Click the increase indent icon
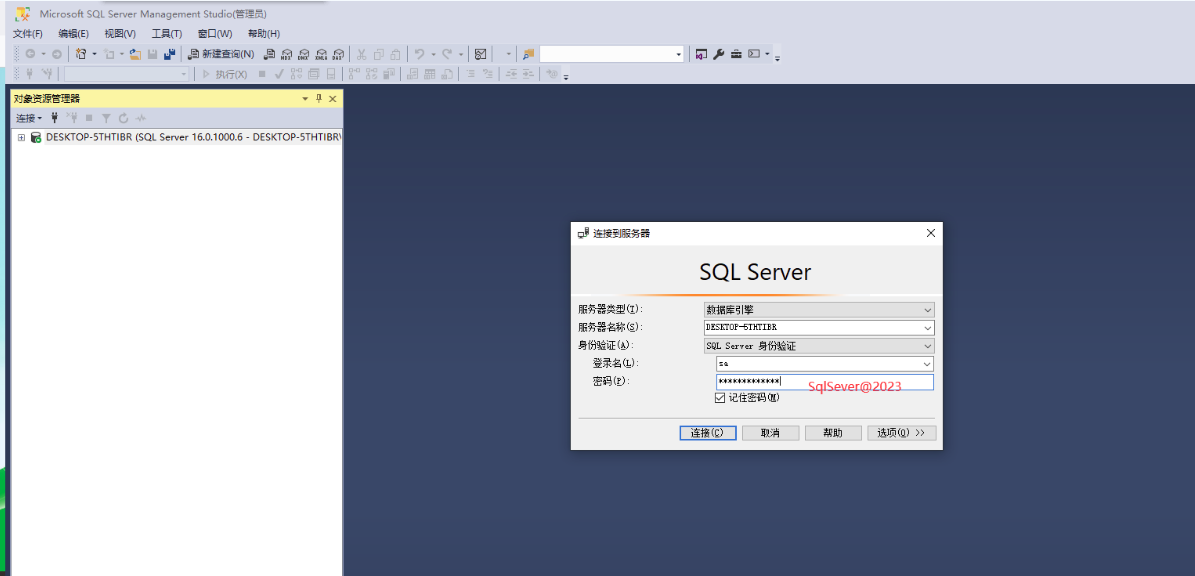Image resolution: width=1195 pixels, height=576 pixels. click(527, 74)
